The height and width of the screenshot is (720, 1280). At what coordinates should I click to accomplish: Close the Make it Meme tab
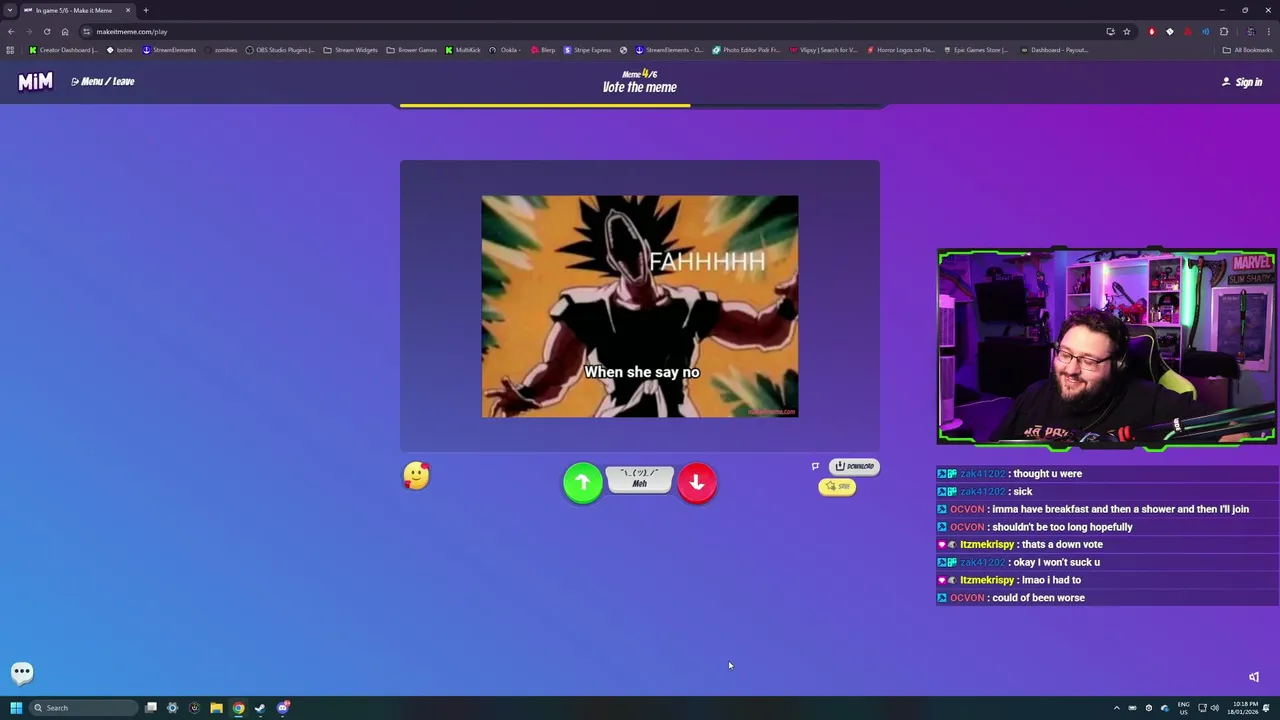(x=128, y=10)
